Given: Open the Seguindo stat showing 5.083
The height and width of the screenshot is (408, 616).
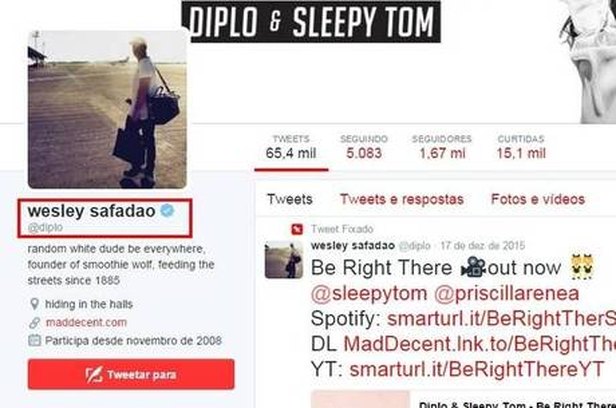Looking at the screenshot, I should [x=364, y=147].
